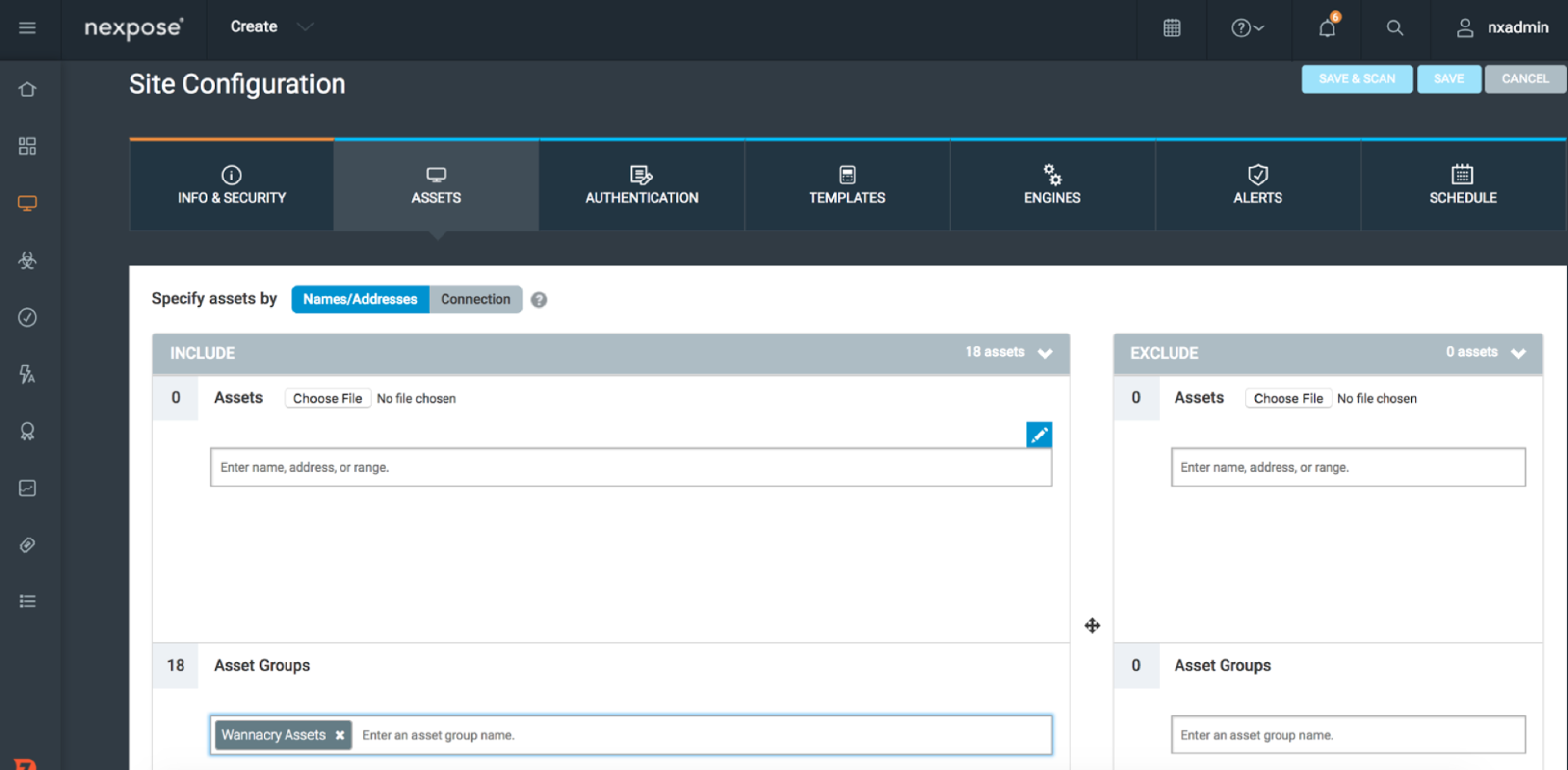Open the Schedule tab
Viewport: 1568px width, 770px height.
pos(1462,185)
